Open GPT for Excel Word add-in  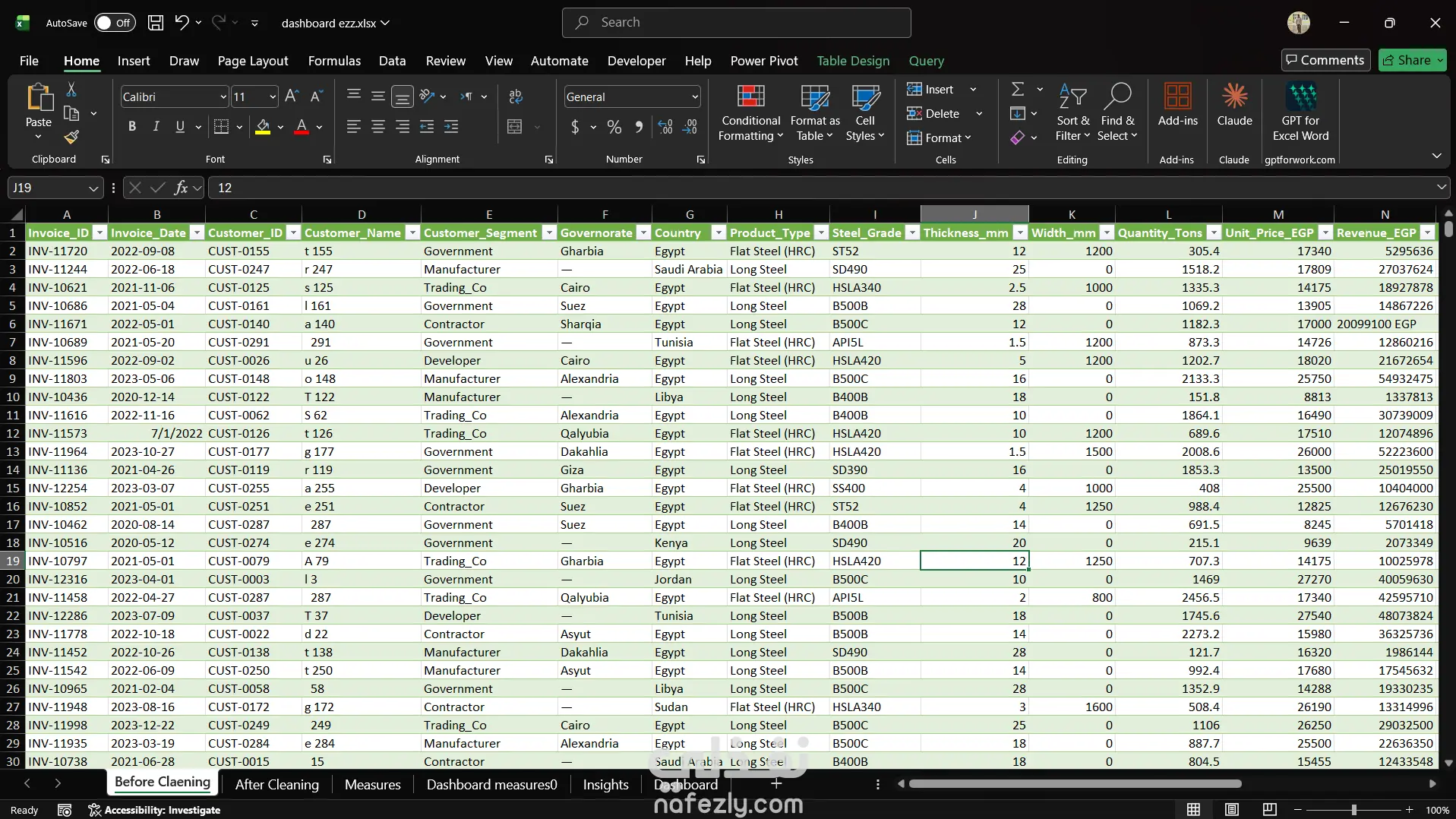pyautogui.click(x=1300, y=112)
